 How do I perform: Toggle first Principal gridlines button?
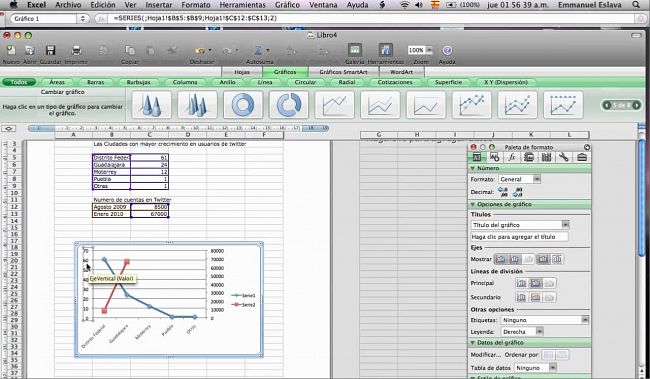(521, 283)
